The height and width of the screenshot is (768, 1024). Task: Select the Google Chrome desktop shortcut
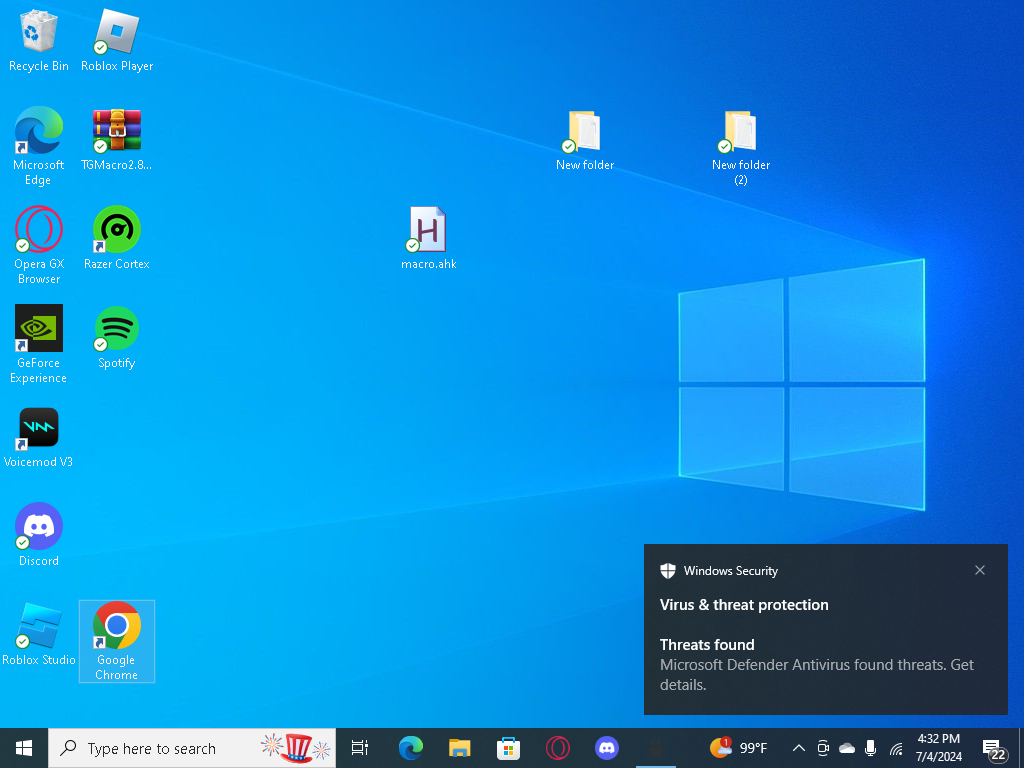coord(117,641)
